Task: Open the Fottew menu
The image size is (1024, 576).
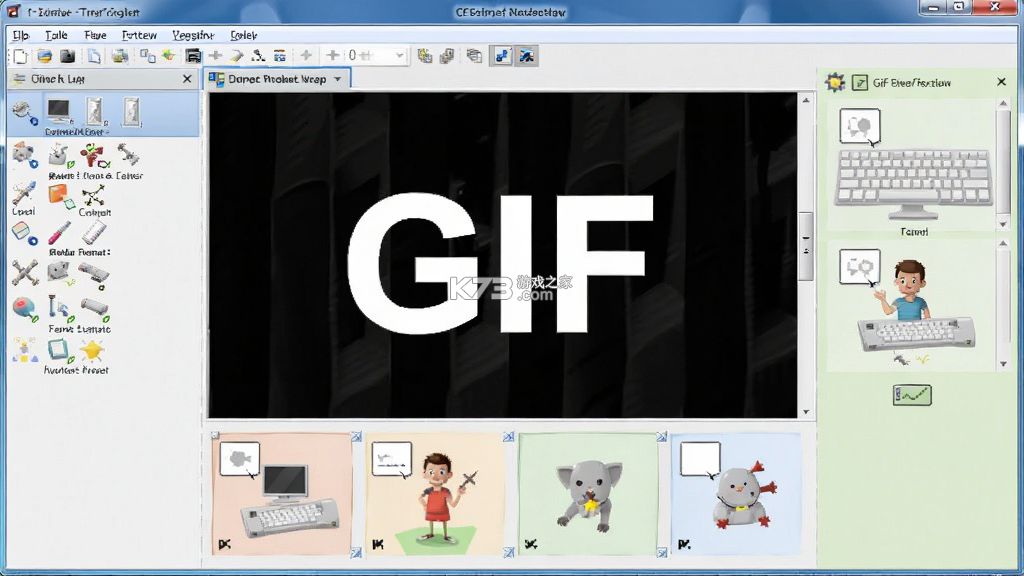Action: 139,35
